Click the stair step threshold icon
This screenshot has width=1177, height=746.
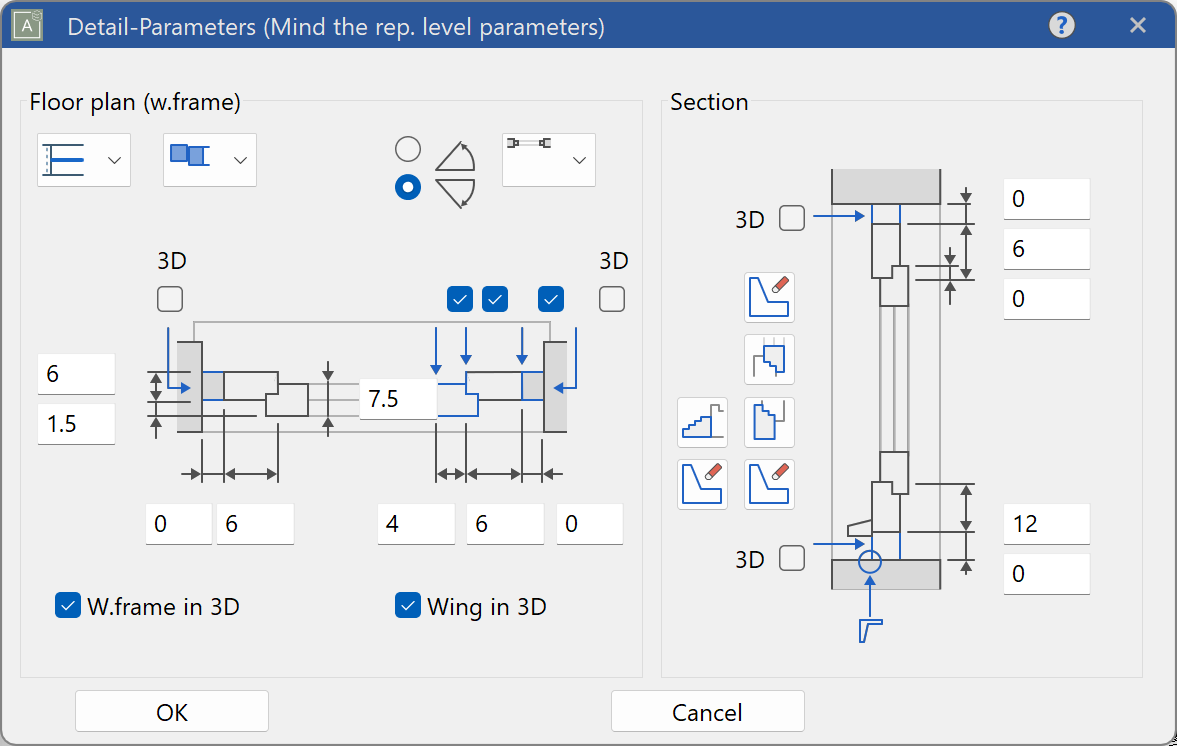click(x=703, y=422)
